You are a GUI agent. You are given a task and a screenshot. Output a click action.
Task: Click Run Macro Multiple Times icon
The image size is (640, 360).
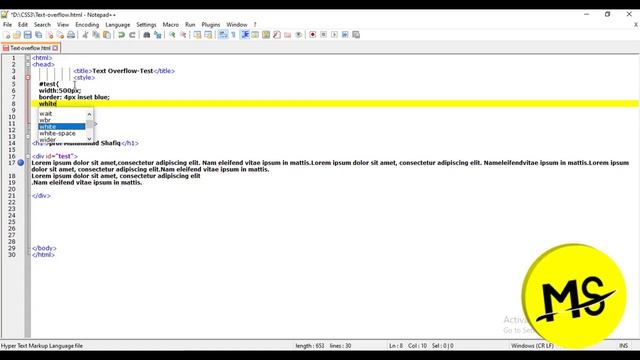click(x=345, y=35)
